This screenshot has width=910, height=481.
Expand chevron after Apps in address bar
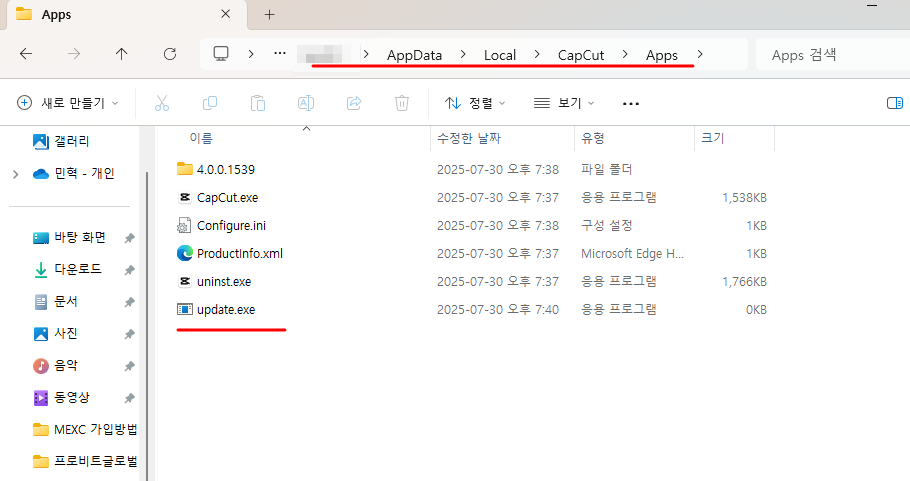[700, 54]
